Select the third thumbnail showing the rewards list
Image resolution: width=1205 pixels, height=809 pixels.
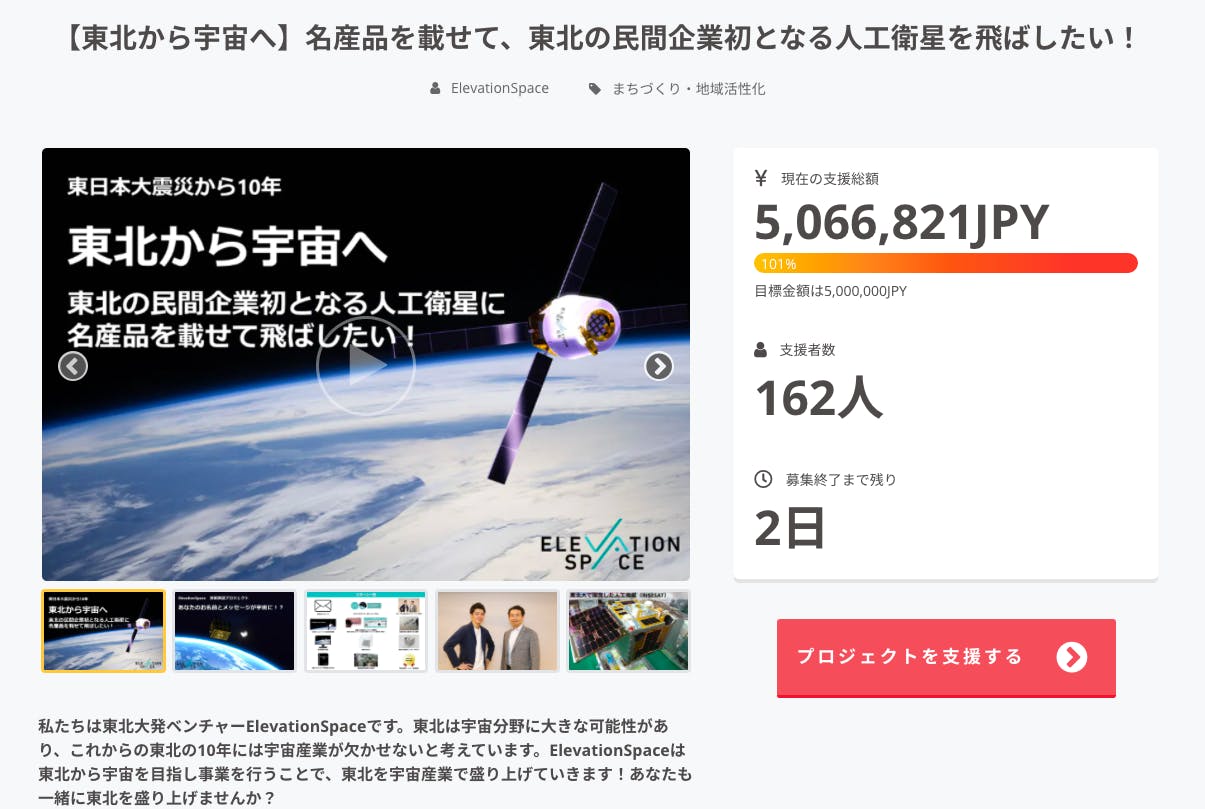pyautogui.click(x=366, y=631)
